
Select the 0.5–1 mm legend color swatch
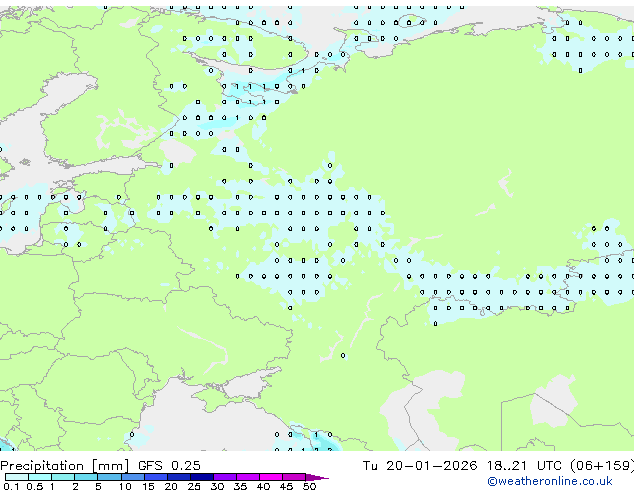point(40,477)
